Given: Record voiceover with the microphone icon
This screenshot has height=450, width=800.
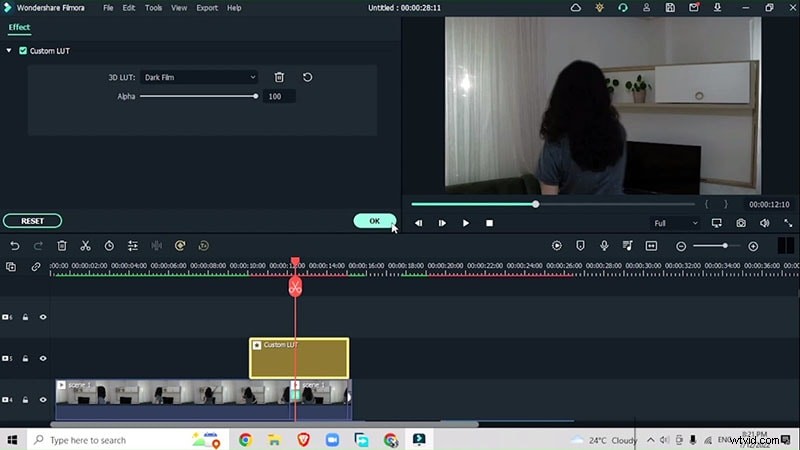Looking at the screenshot, I should pyautogui.click(x=604, y=245).
